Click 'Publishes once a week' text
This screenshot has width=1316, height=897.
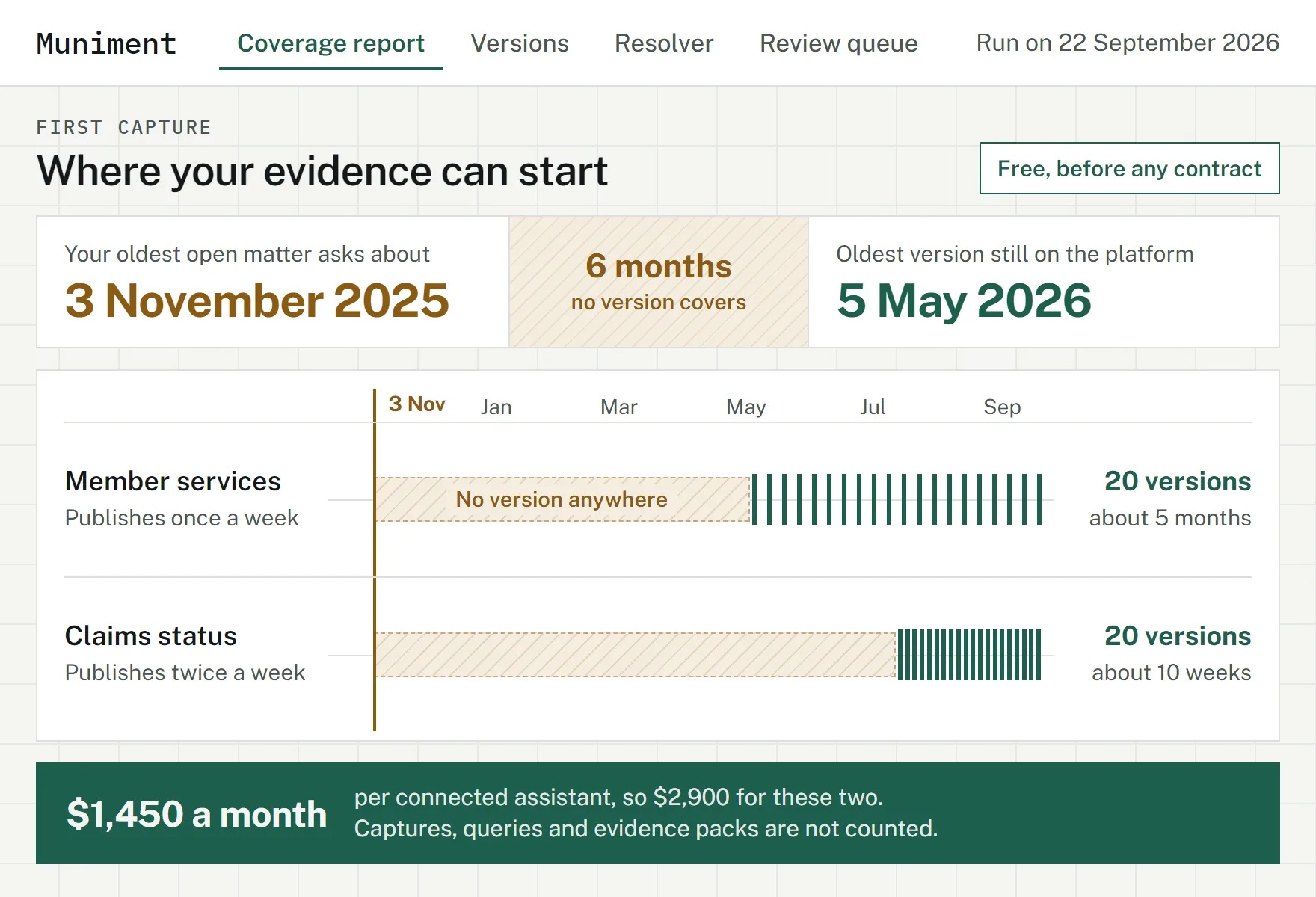(182, 518)
